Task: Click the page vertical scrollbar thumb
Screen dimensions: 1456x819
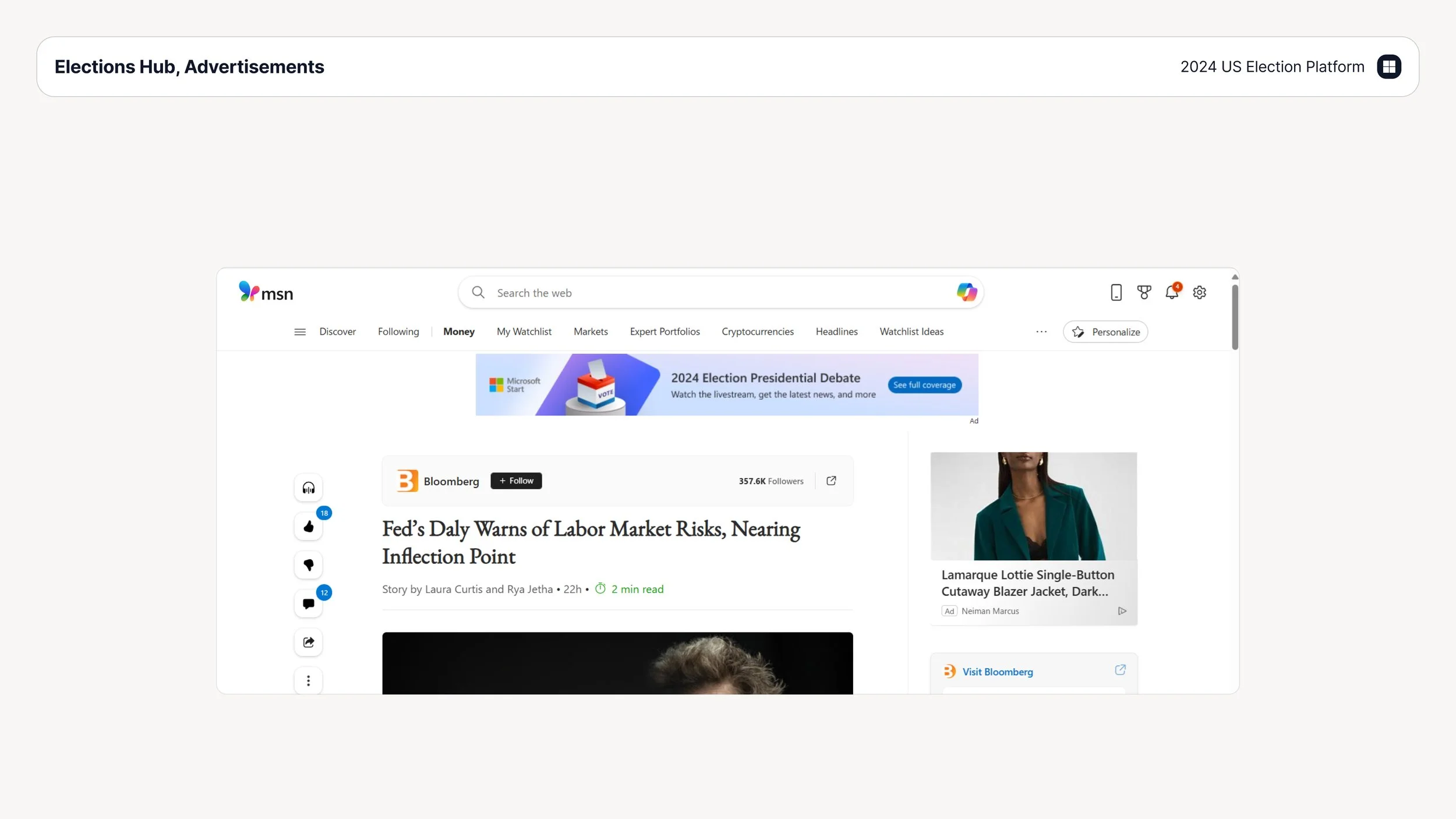Action: 1235,317
